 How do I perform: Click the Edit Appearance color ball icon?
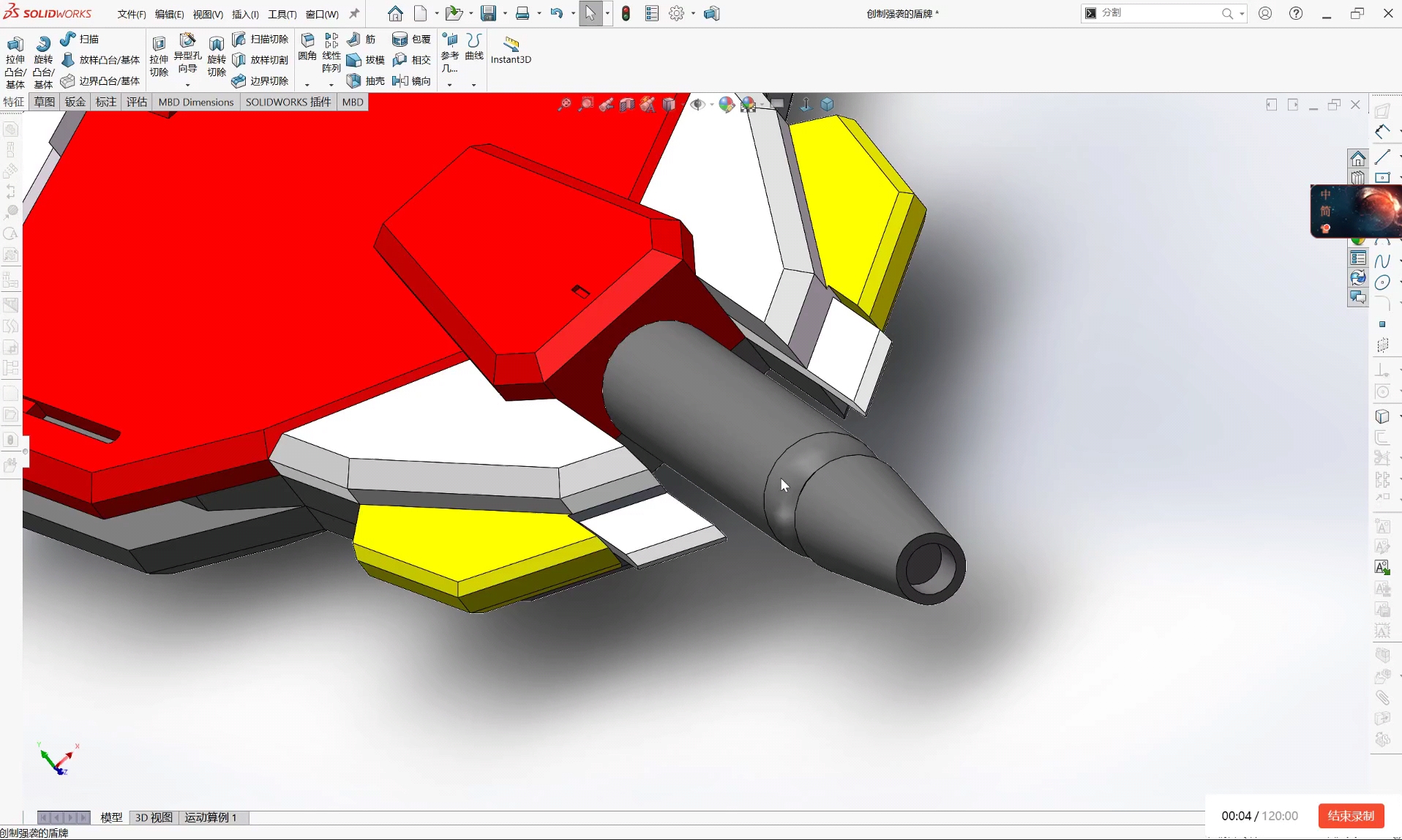[726, 105]
